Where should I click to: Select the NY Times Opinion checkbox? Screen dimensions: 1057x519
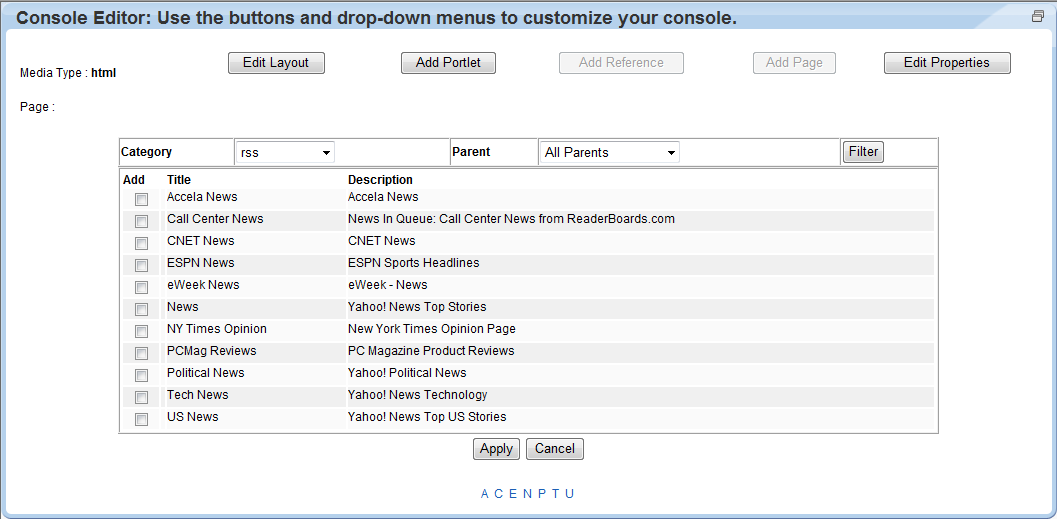(x=141, y=331)
